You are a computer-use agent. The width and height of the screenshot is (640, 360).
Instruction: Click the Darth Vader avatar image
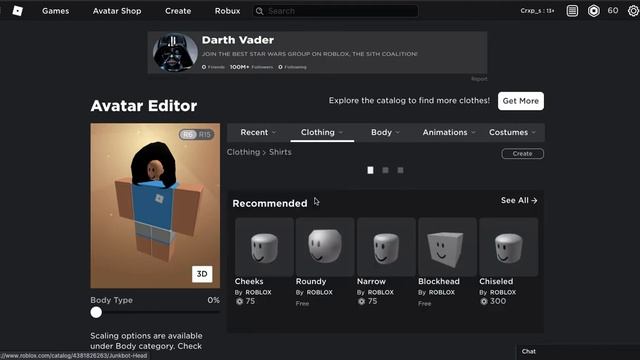pos(175,53)
